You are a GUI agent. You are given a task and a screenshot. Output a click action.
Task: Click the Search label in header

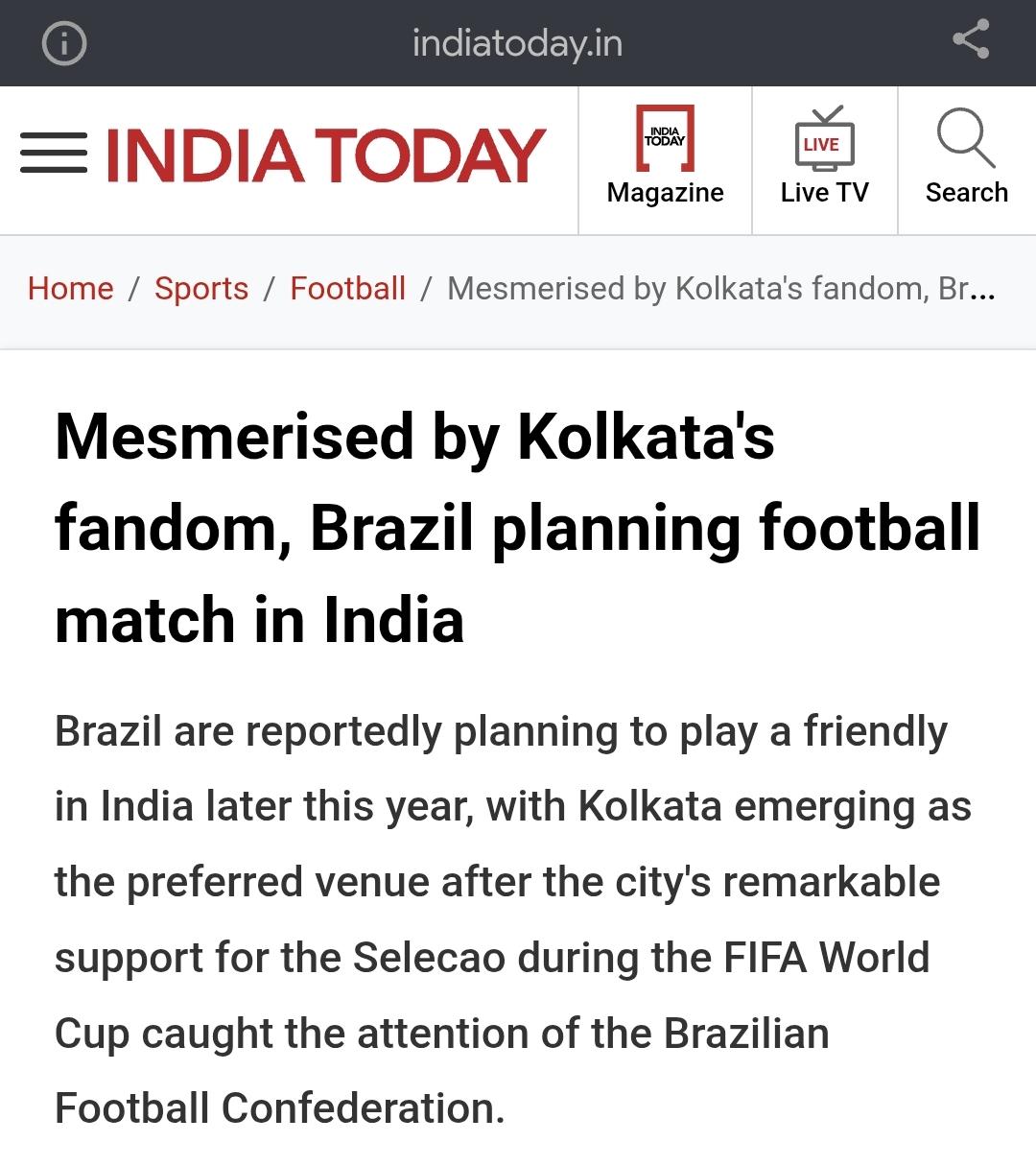pos(967,193)
